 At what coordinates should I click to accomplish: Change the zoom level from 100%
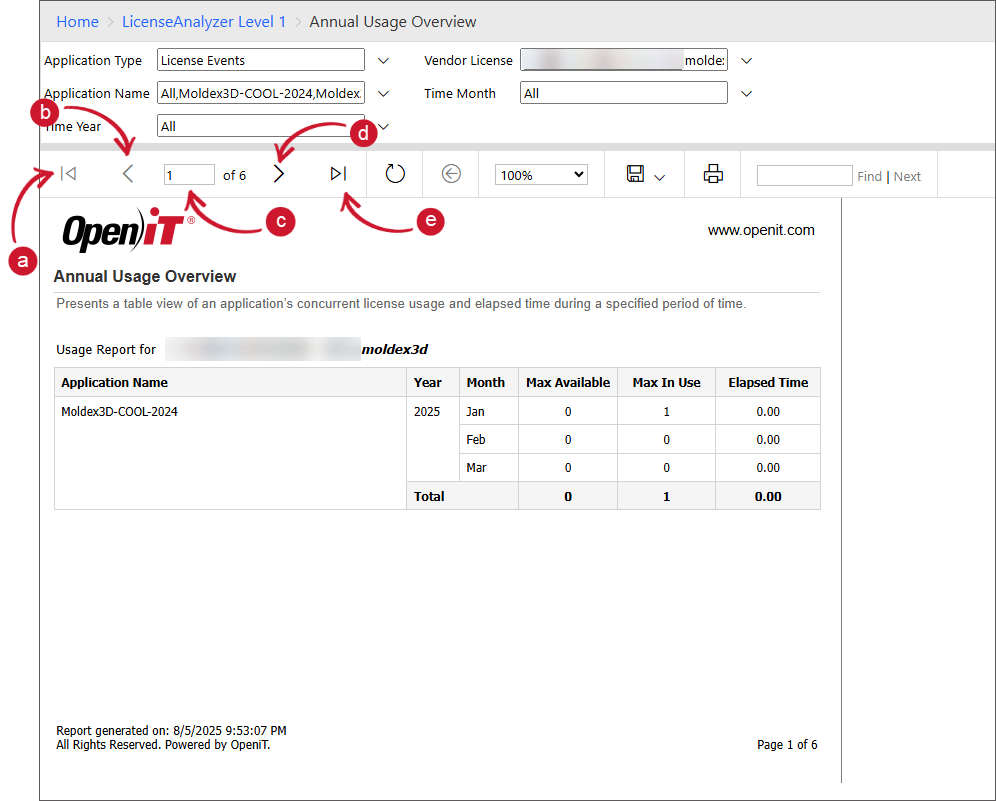[x=540, y=173]
